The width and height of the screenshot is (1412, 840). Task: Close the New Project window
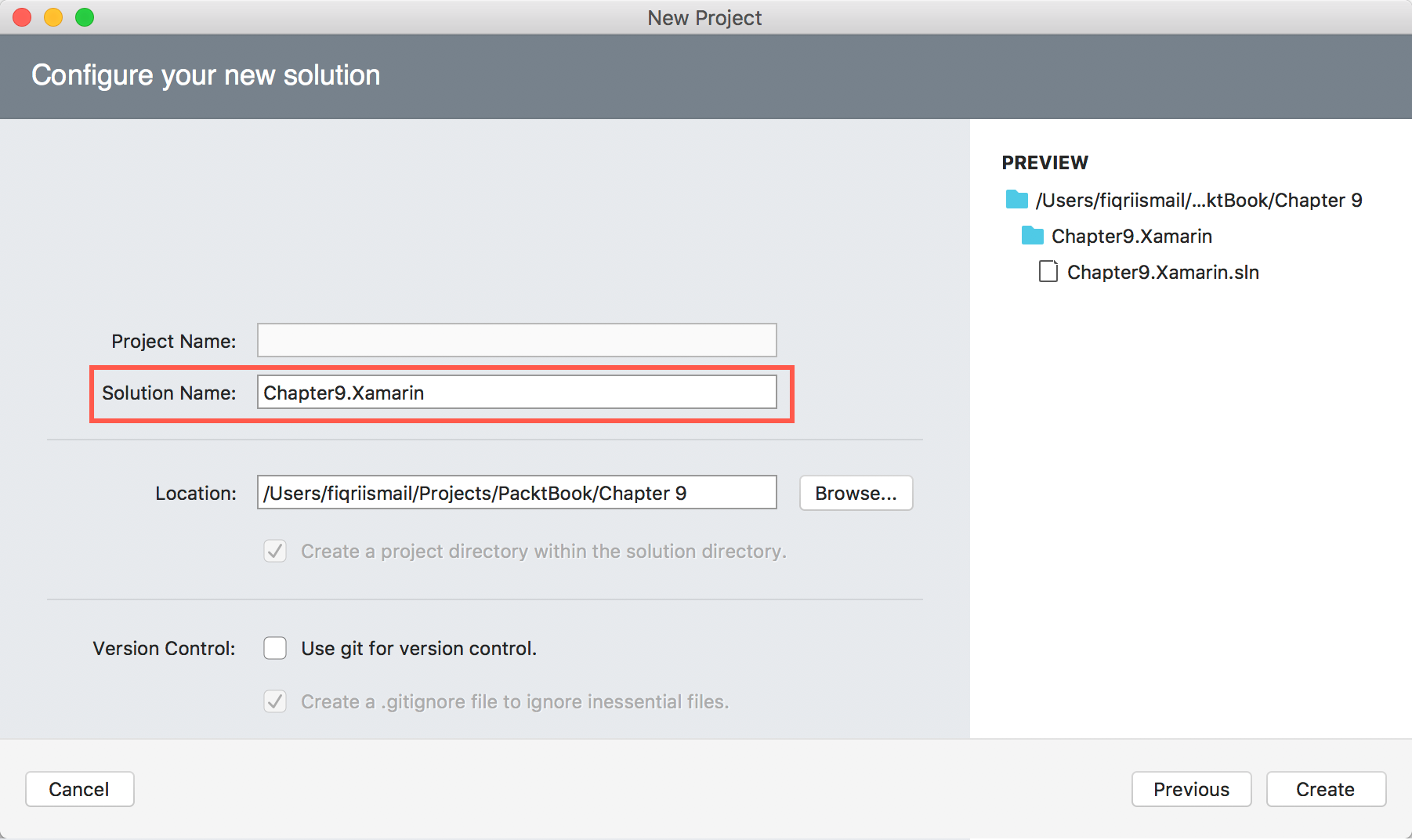[22, 17]
